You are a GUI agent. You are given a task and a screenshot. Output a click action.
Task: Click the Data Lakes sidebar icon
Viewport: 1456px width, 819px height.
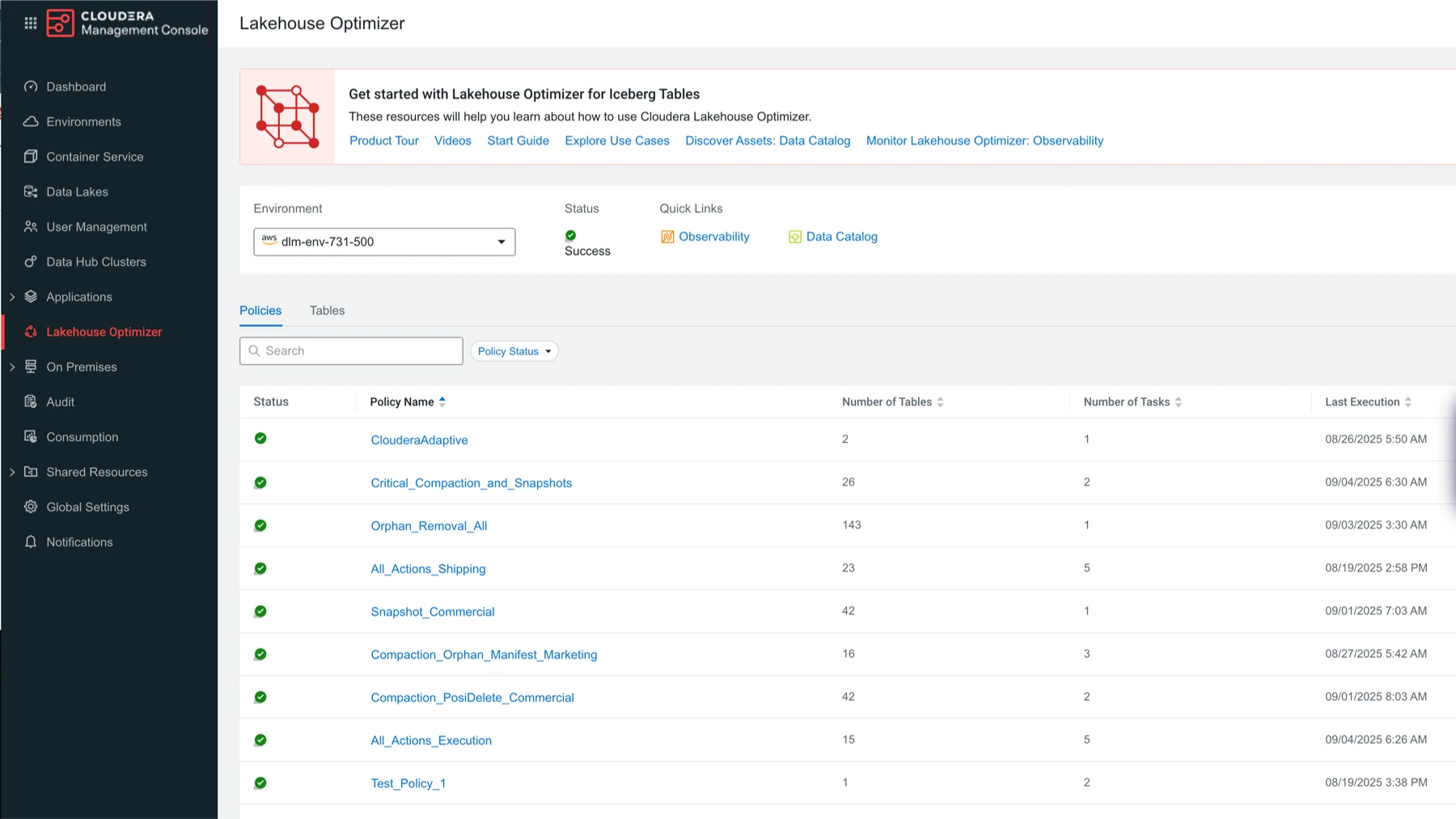[x=31, y=192]
